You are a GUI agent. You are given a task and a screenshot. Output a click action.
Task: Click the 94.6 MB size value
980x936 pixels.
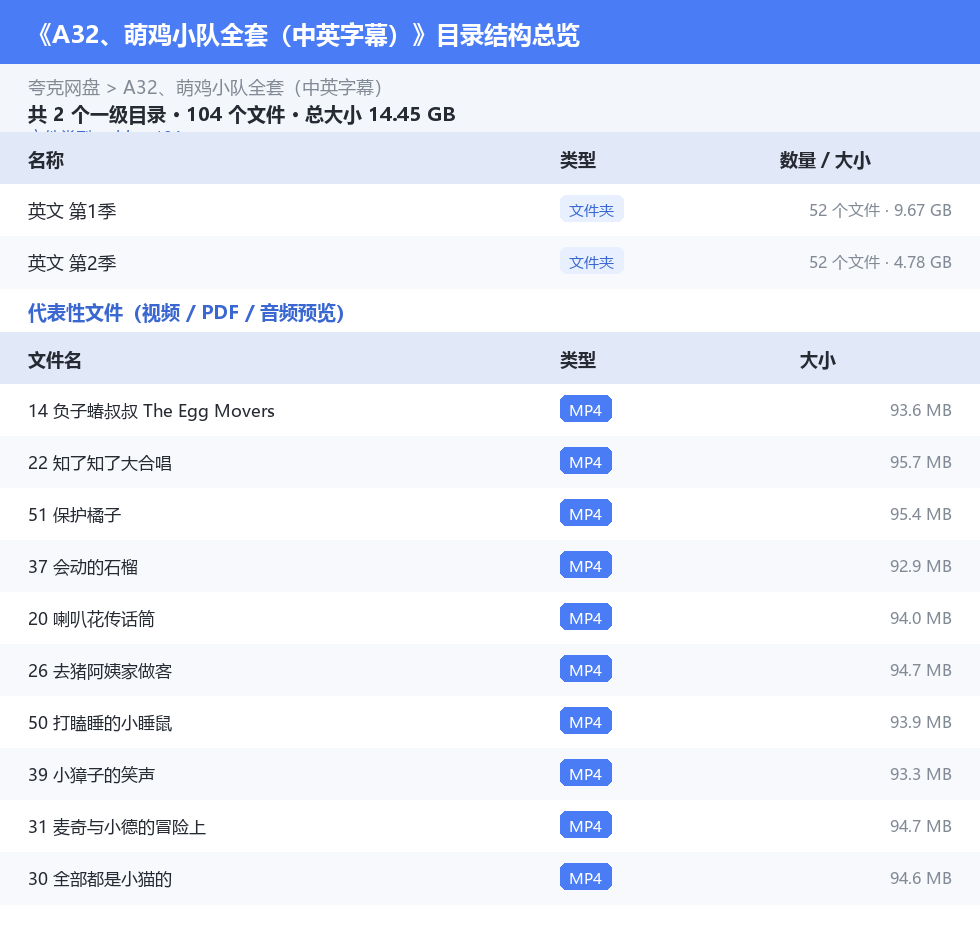921,877
